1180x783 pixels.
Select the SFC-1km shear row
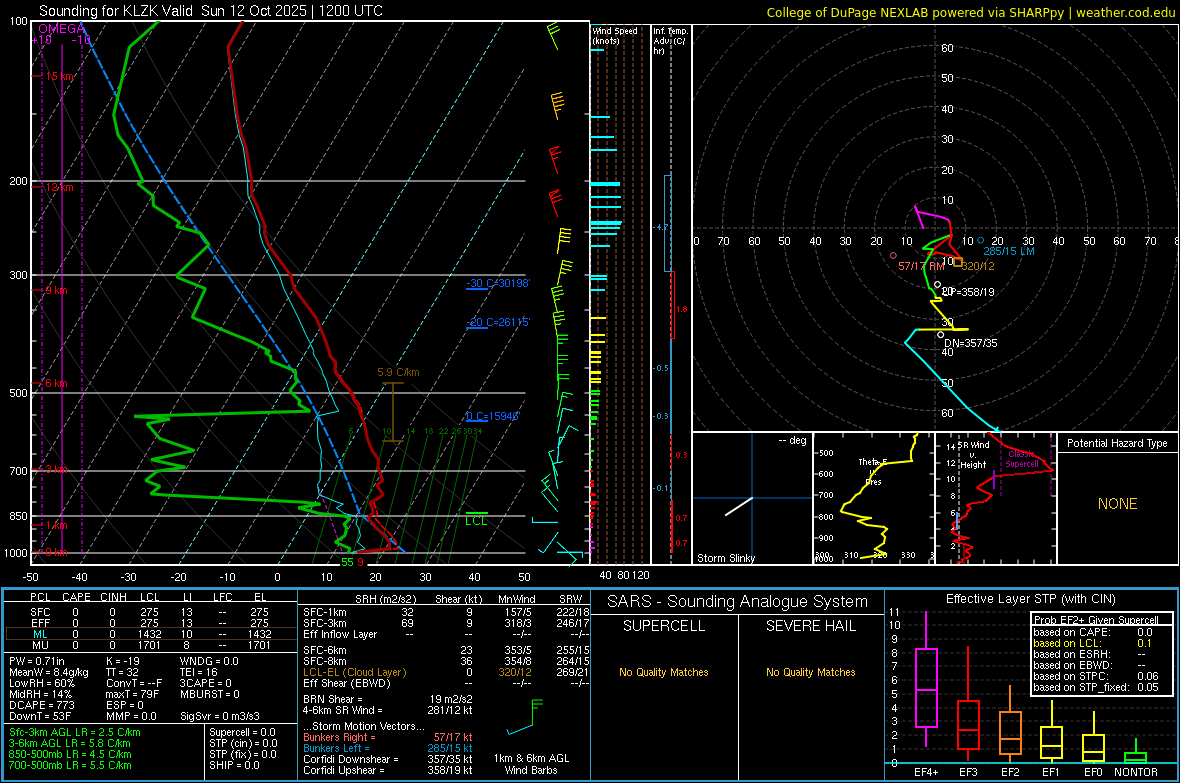pos(446,612)
